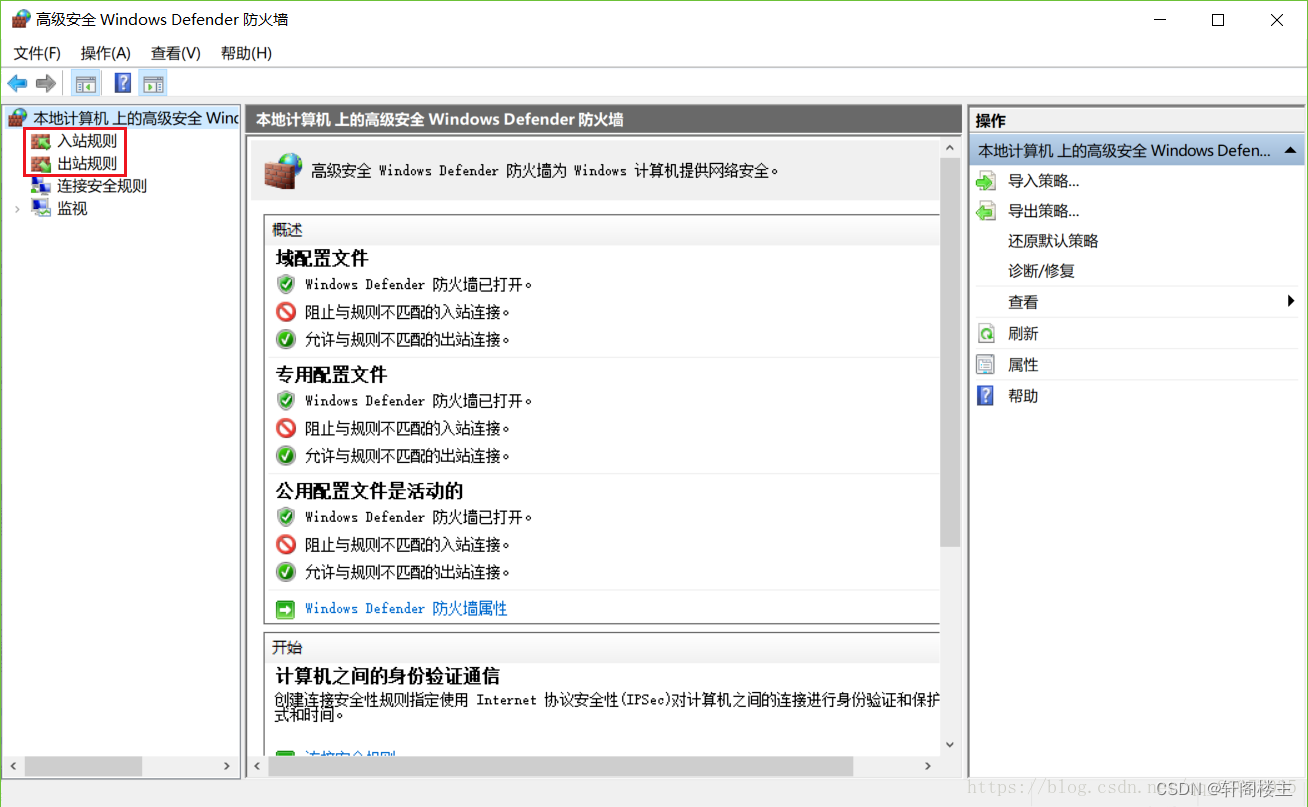Image resolution: width=1308 pixels, height=807 pixels.
Task: Click 刷新 action text
Action: point(1023,334)
